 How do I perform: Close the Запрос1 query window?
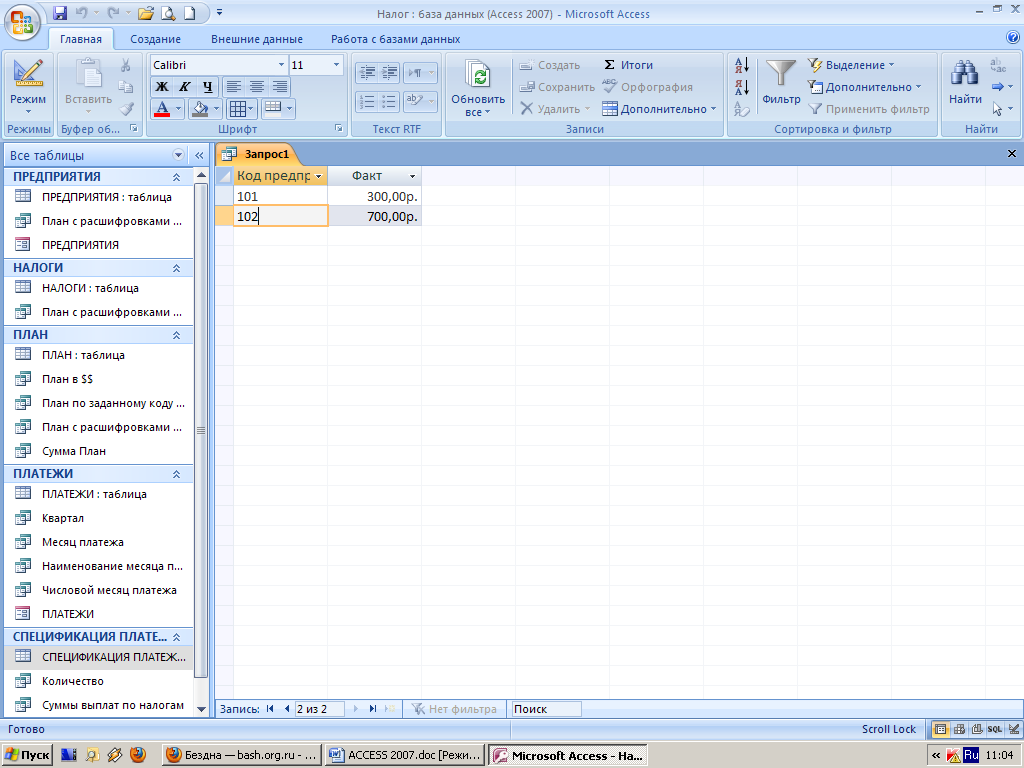click(x=1012, y=153)
